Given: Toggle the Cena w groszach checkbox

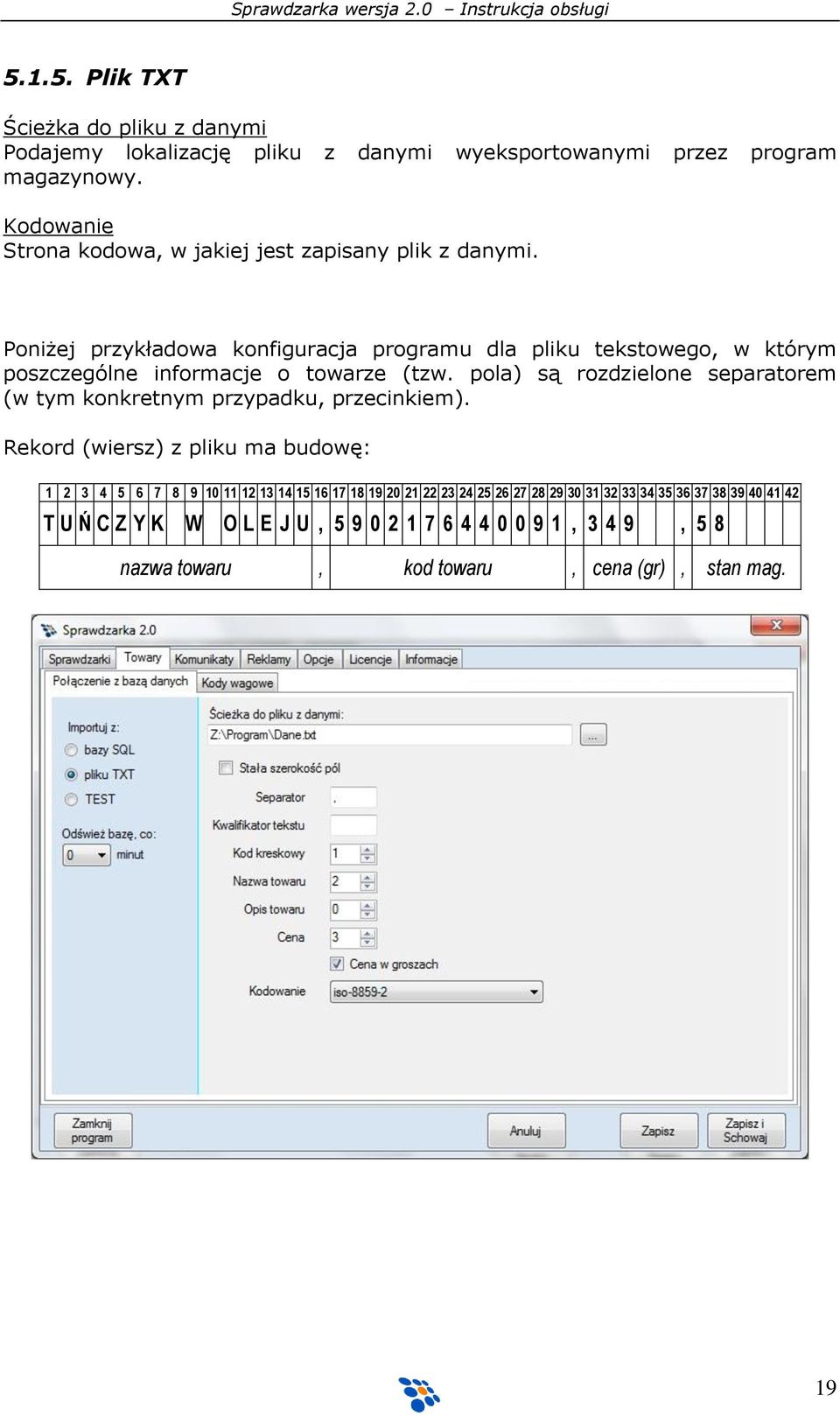Looking at the screenshot, I should click(337, 964).
